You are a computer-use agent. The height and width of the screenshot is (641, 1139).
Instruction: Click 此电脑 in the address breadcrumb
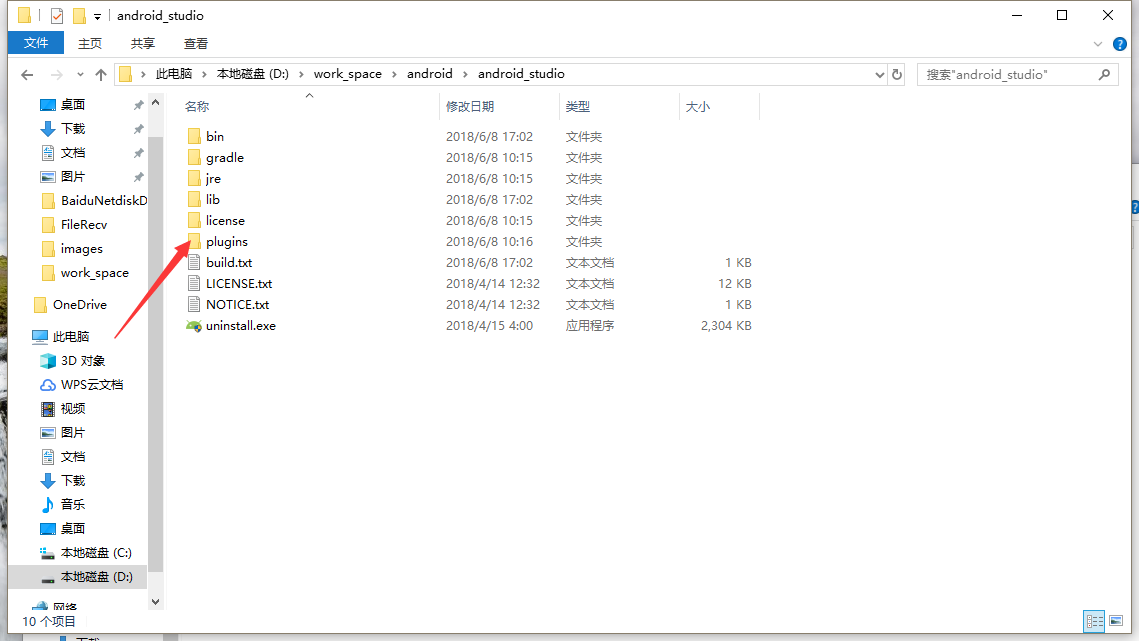[174, 74]
